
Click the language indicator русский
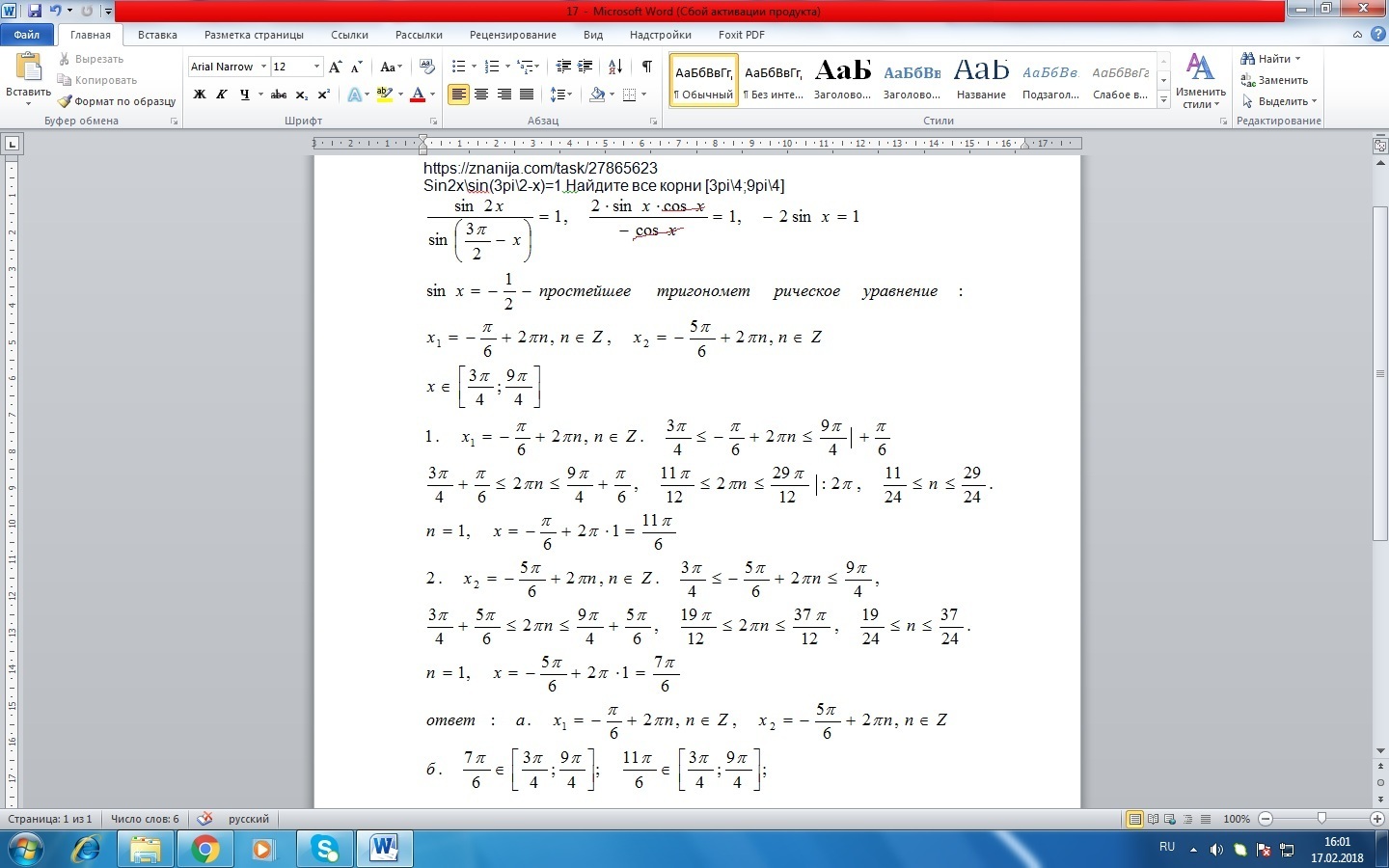249,819
